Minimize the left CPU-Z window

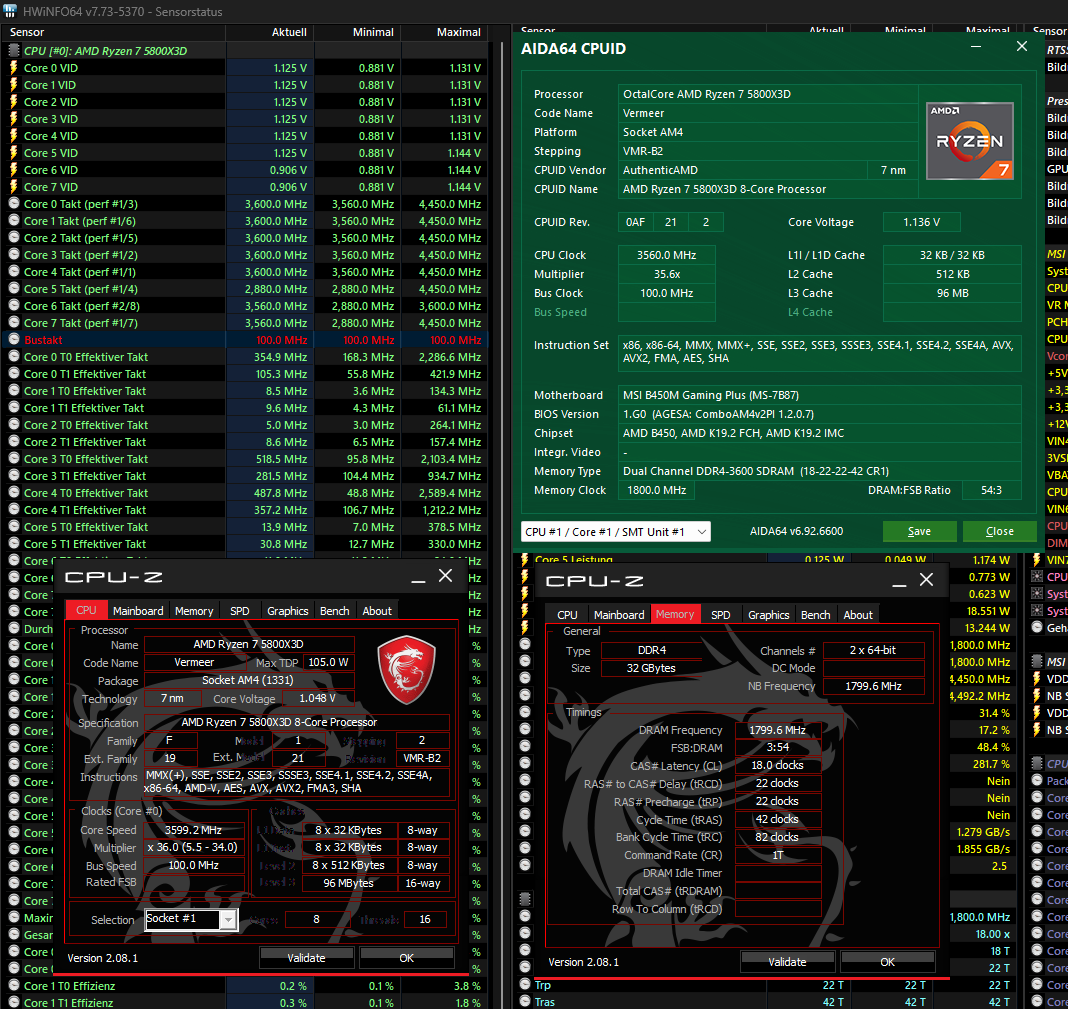418,577
